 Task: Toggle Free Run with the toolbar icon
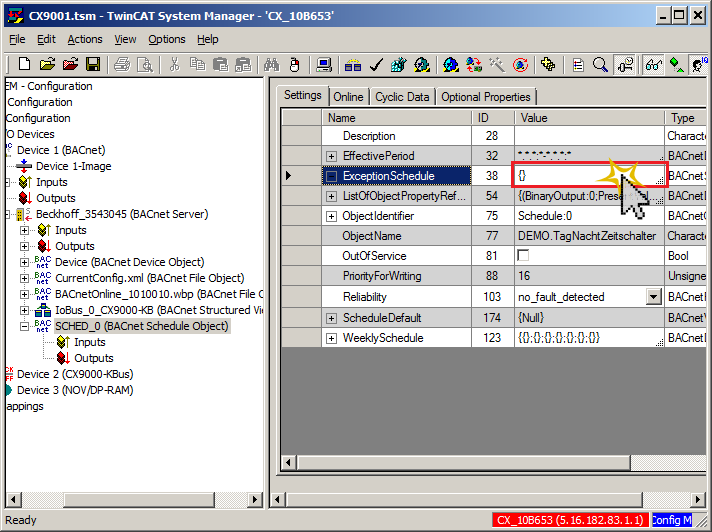pos(520,65)
